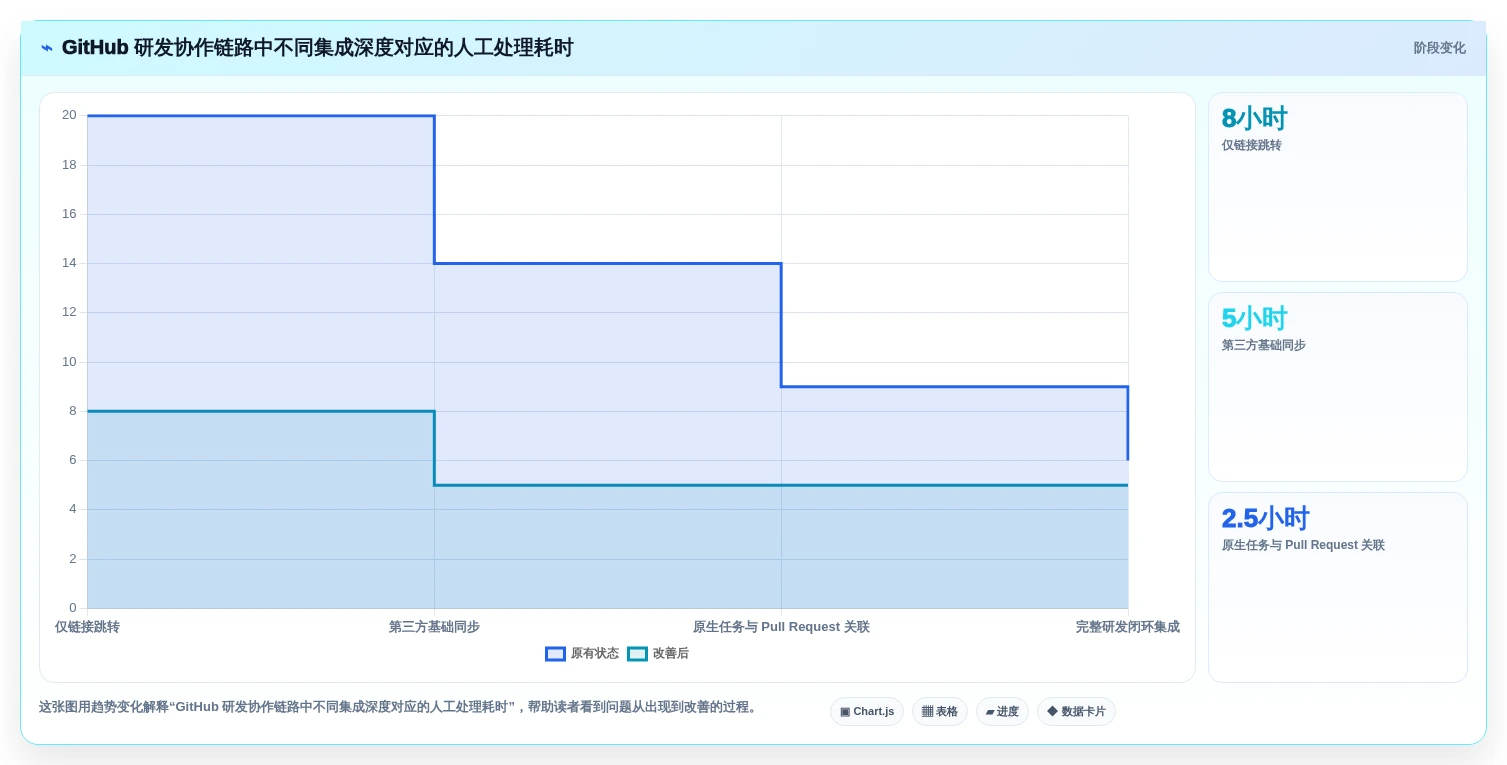Select the 表格 tag
Viewport: 1507px width, 765px height.
point(940,712)
